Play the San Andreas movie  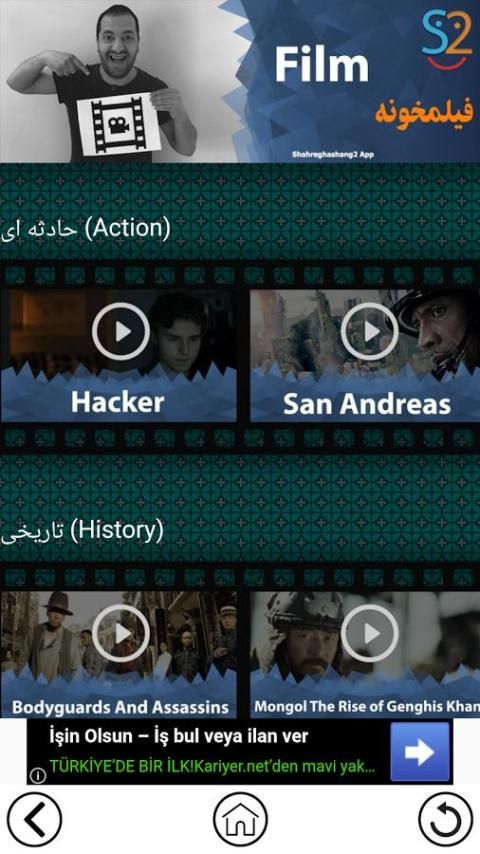coord(370,331)
